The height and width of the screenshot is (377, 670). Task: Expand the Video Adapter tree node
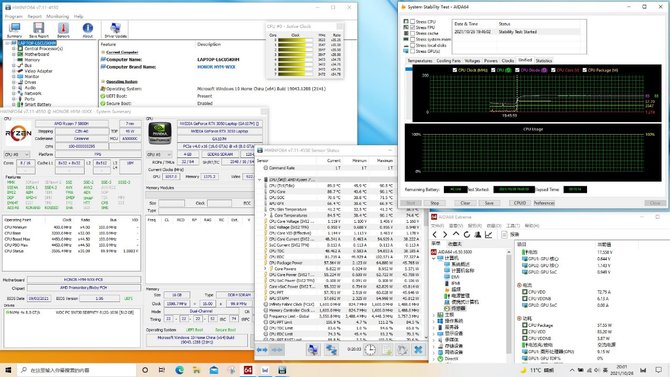pyautogui.click(x=14, y=71)
